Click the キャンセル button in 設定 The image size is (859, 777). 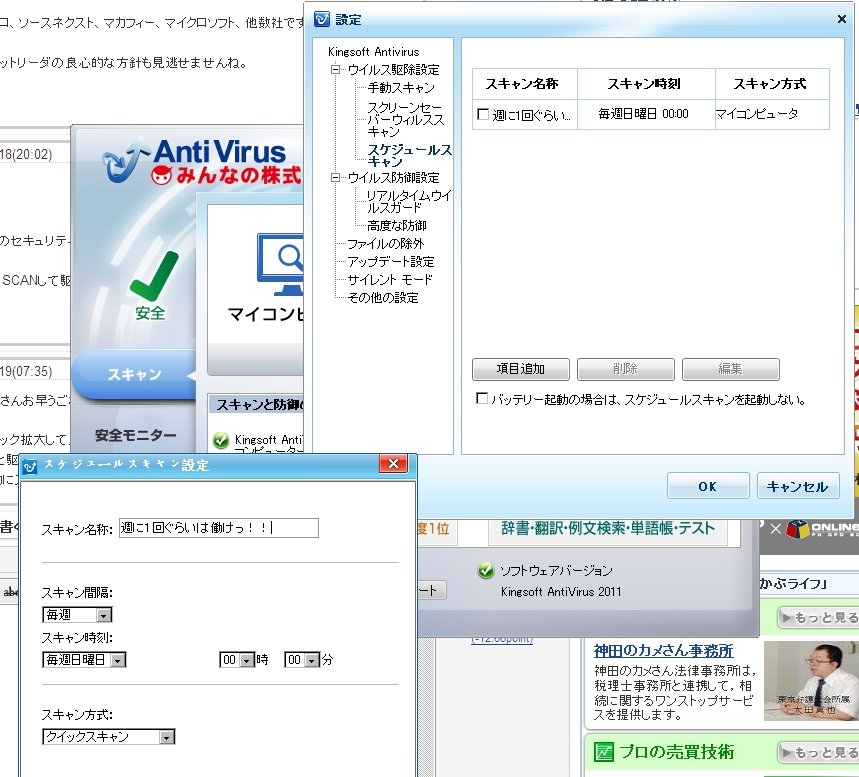coord(798,486)
